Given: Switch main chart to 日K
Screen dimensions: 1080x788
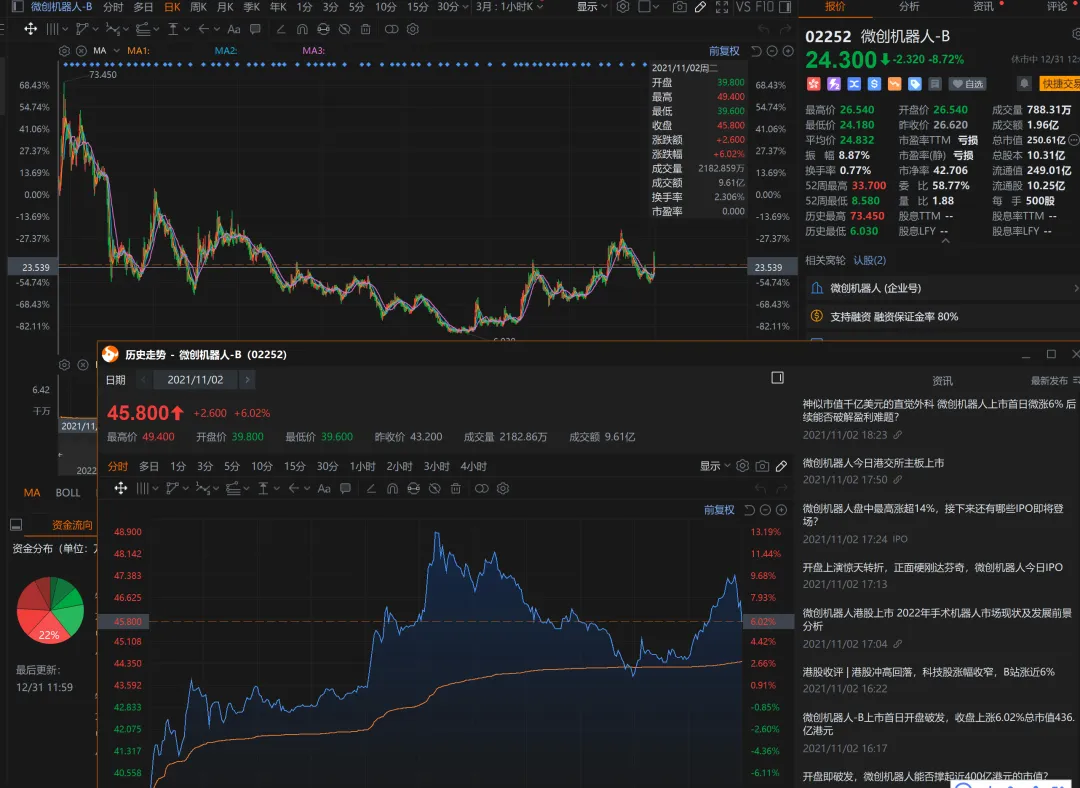Looking at the screenshot, I should point(172,7).
